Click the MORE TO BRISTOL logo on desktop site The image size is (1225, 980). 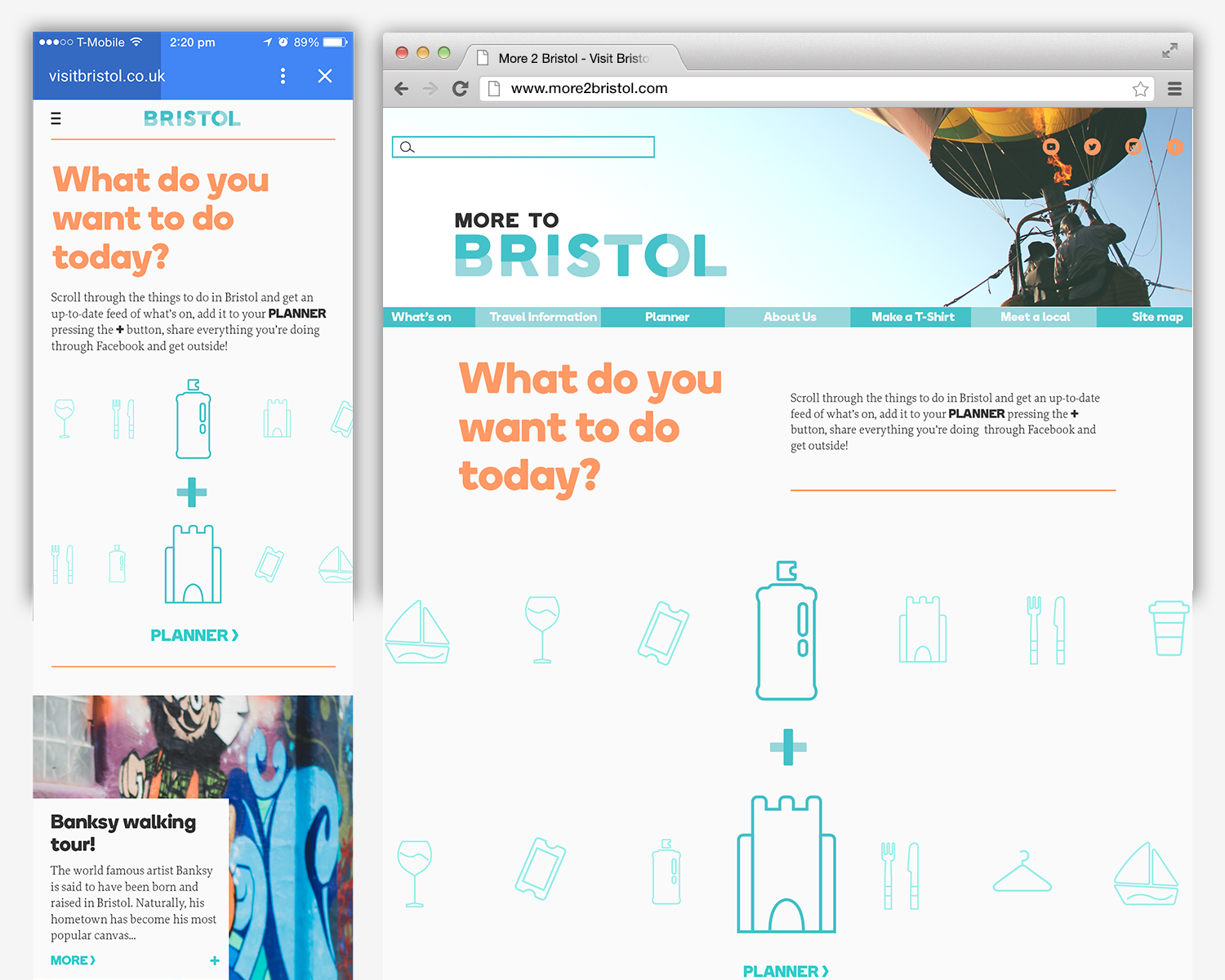click(590, 244)
